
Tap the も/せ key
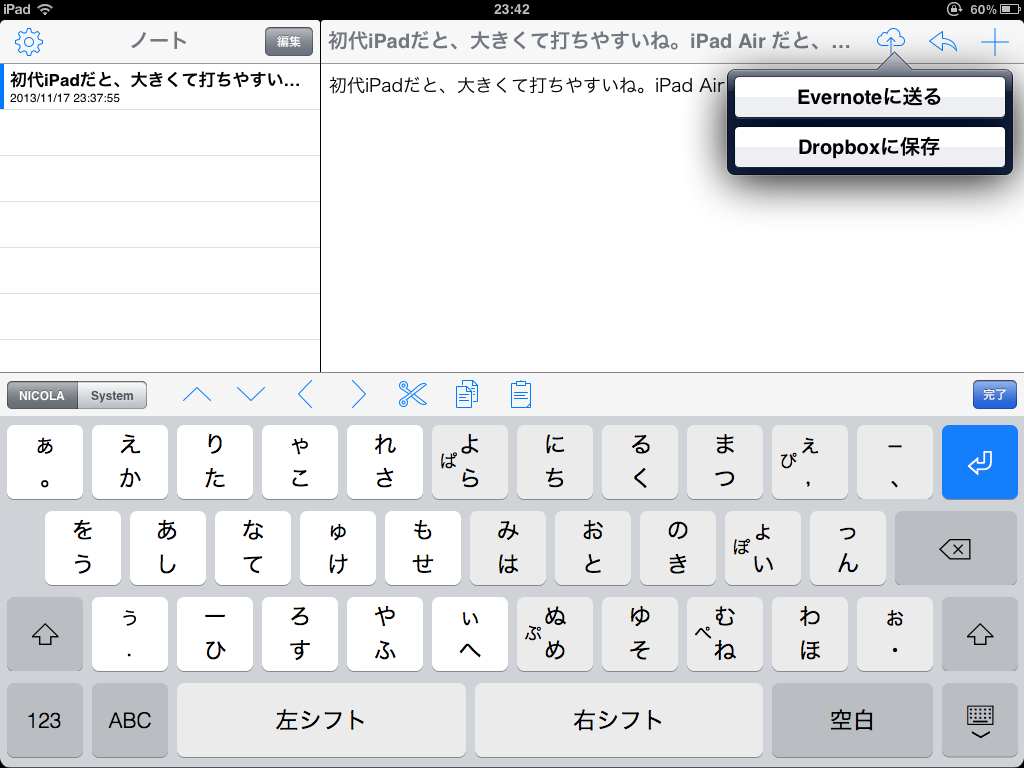coord(423,548)
